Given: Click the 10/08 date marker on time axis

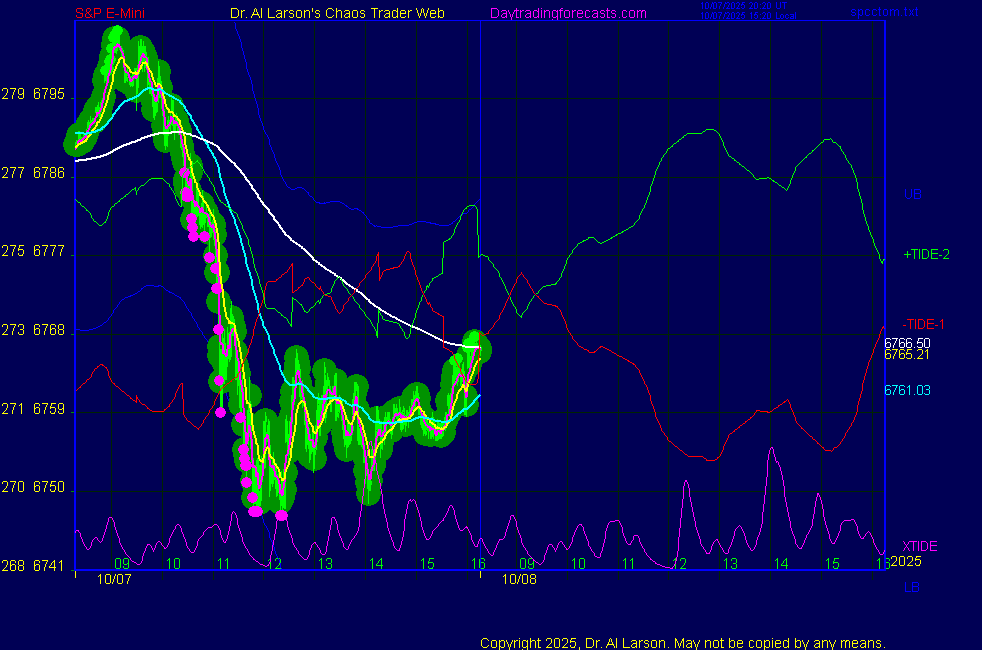Looking at the screenshot, I should pyautogui.click(x=519, y=578).
